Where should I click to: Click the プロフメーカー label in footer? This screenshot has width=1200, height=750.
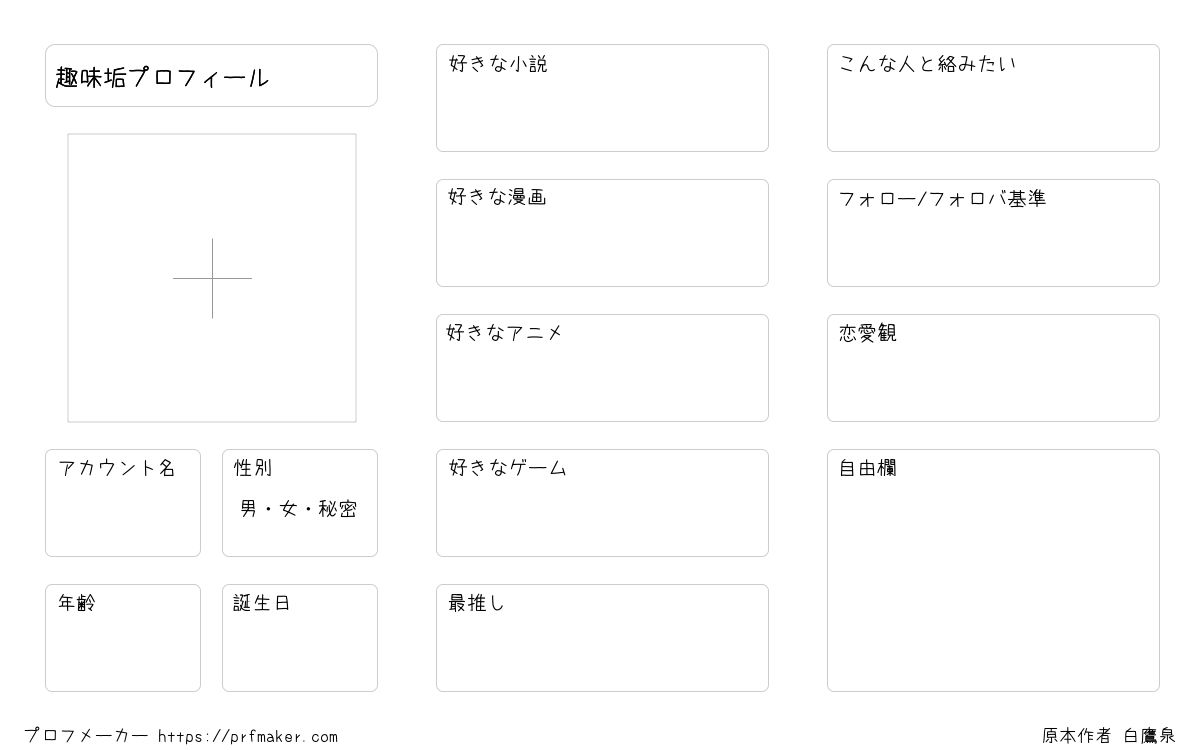coord(86,736)
